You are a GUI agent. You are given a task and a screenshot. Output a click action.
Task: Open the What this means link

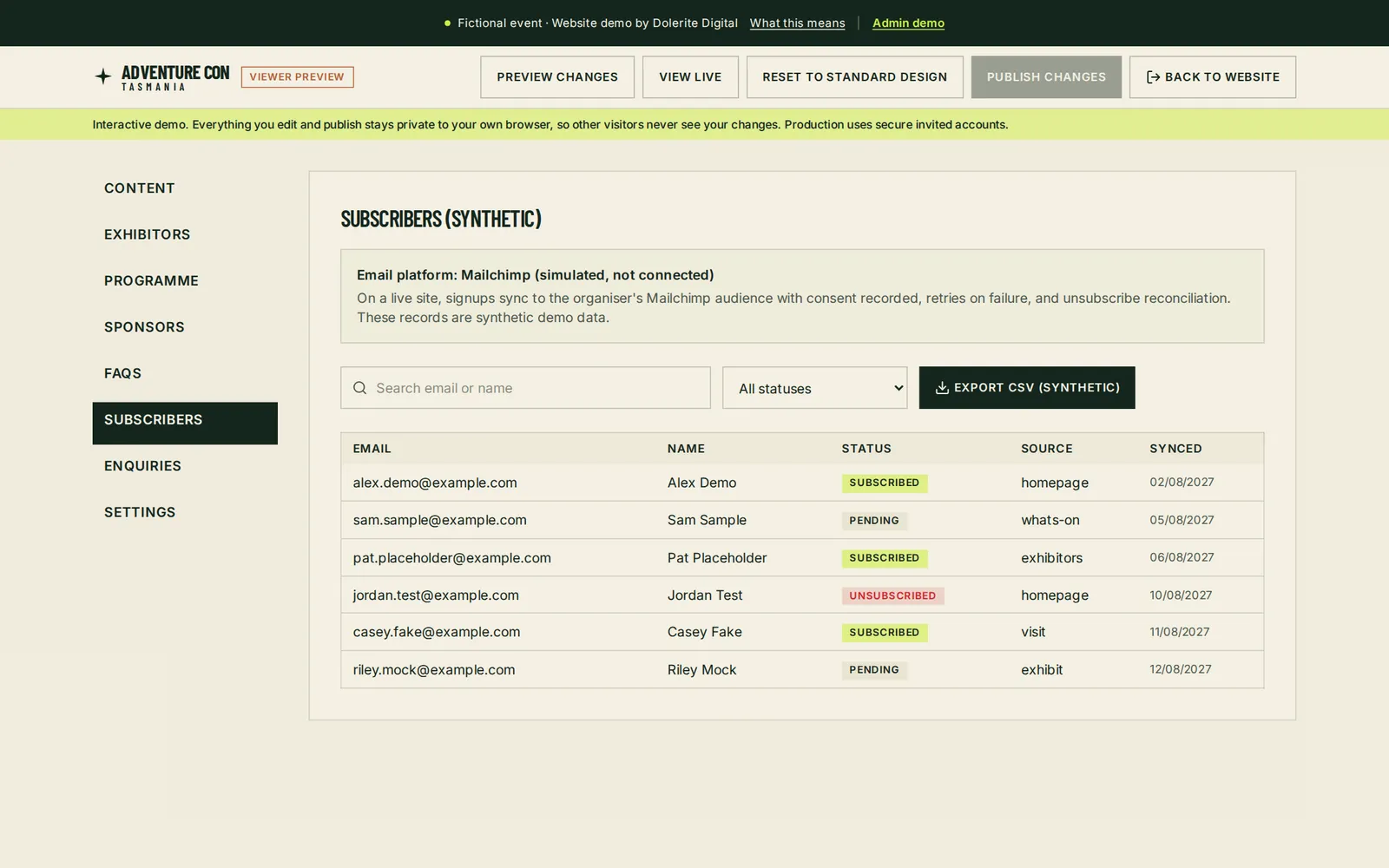coord(797,23)
